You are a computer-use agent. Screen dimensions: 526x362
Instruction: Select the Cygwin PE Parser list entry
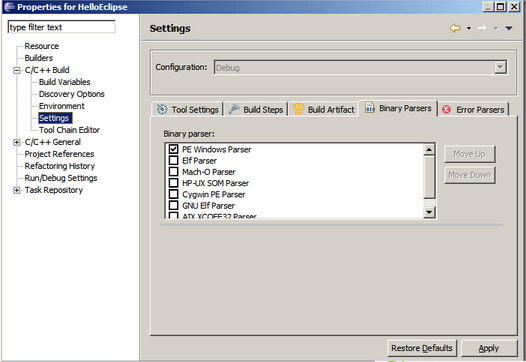[213, 194]
